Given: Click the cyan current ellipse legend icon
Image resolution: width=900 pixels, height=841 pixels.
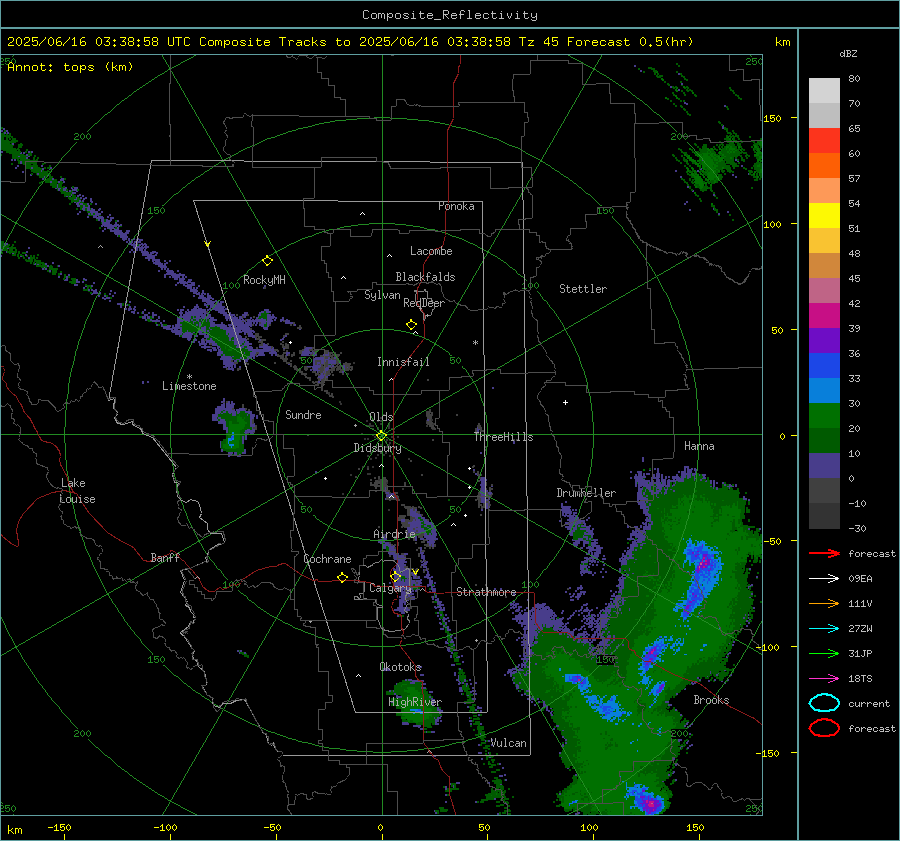Looking at the screenshot, I should tap(824, 703).
